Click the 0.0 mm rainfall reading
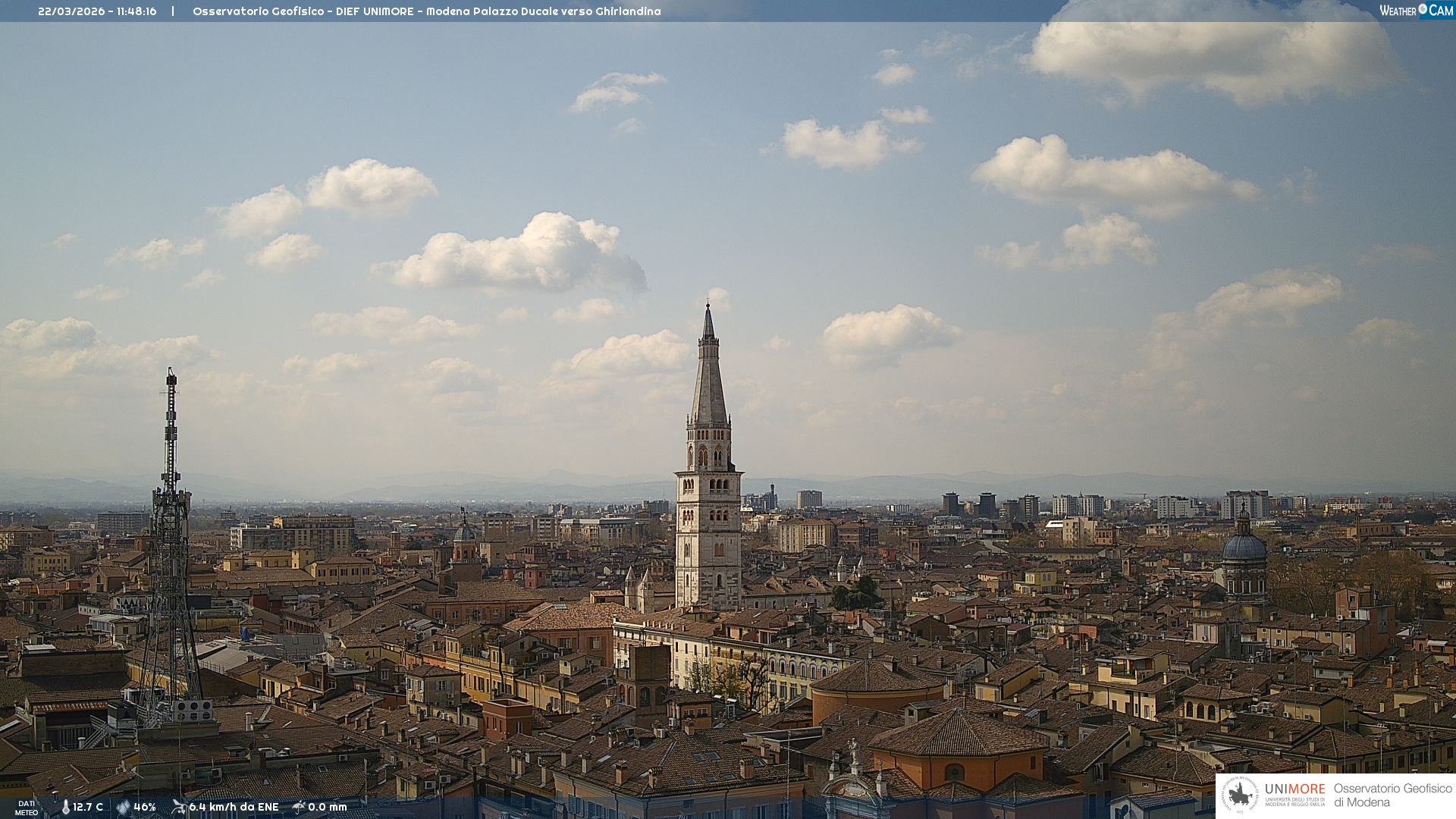 click(x=328, y=807)
